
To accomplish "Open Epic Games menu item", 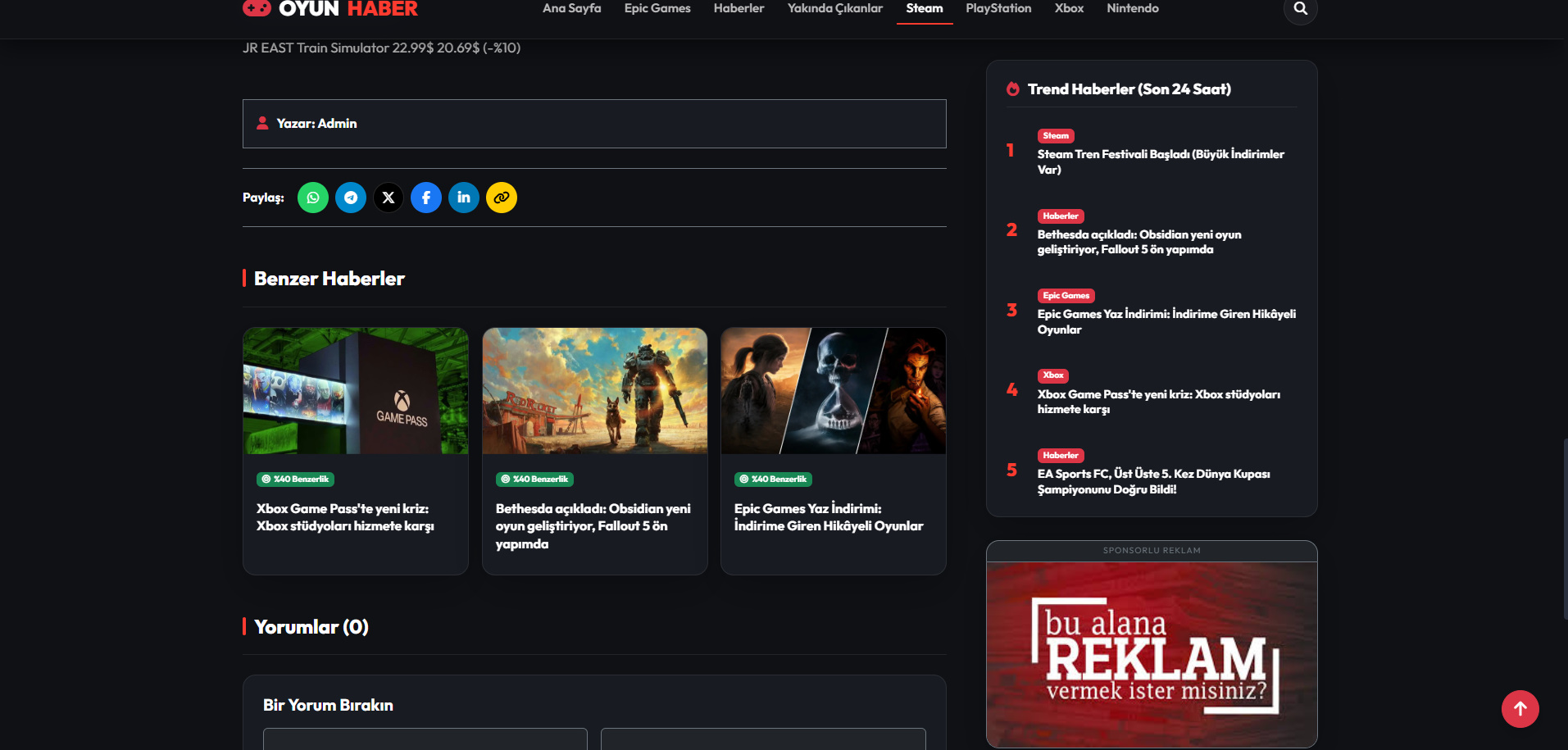I will coord(657,8).
